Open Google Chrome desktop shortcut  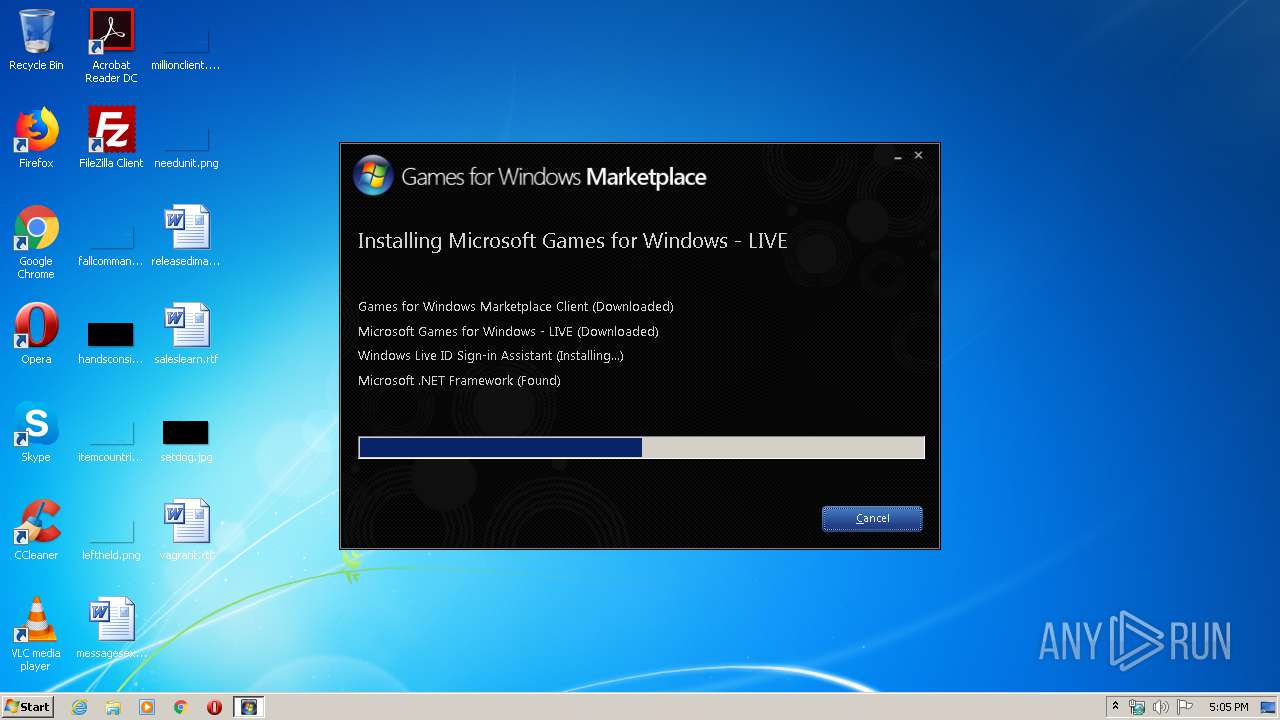(x=36, y=242)
